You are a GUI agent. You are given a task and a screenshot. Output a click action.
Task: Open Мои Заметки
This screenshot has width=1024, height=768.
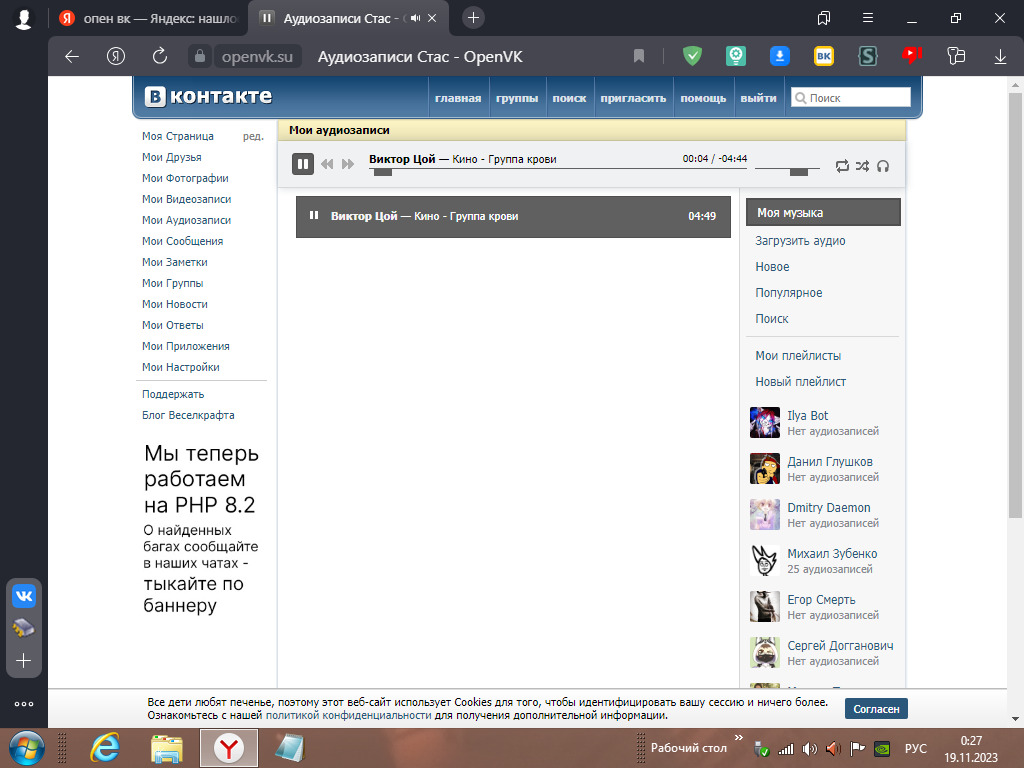click(x=175, y=262)
